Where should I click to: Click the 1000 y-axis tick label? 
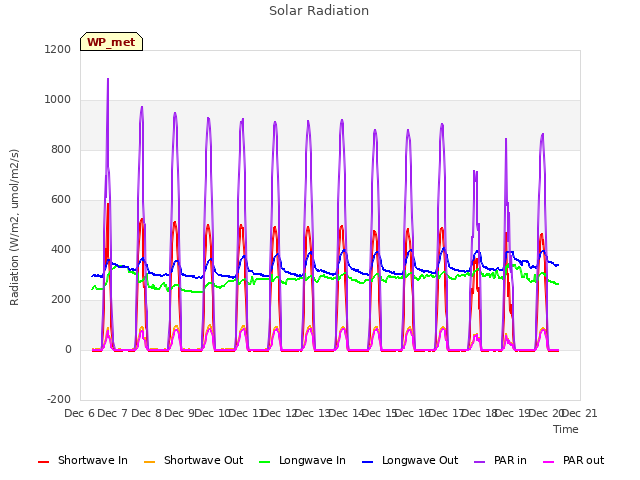click(58, 100)
